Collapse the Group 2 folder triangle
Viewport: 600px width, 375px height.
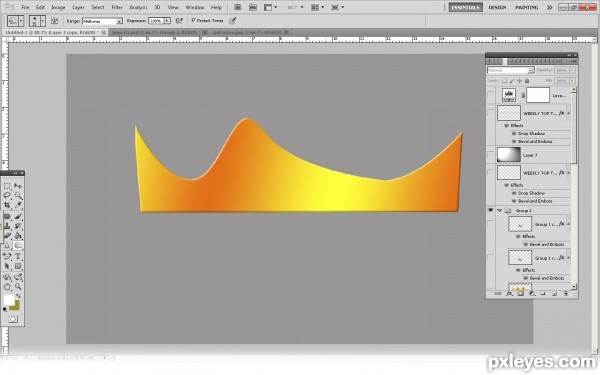click(499, 210)
